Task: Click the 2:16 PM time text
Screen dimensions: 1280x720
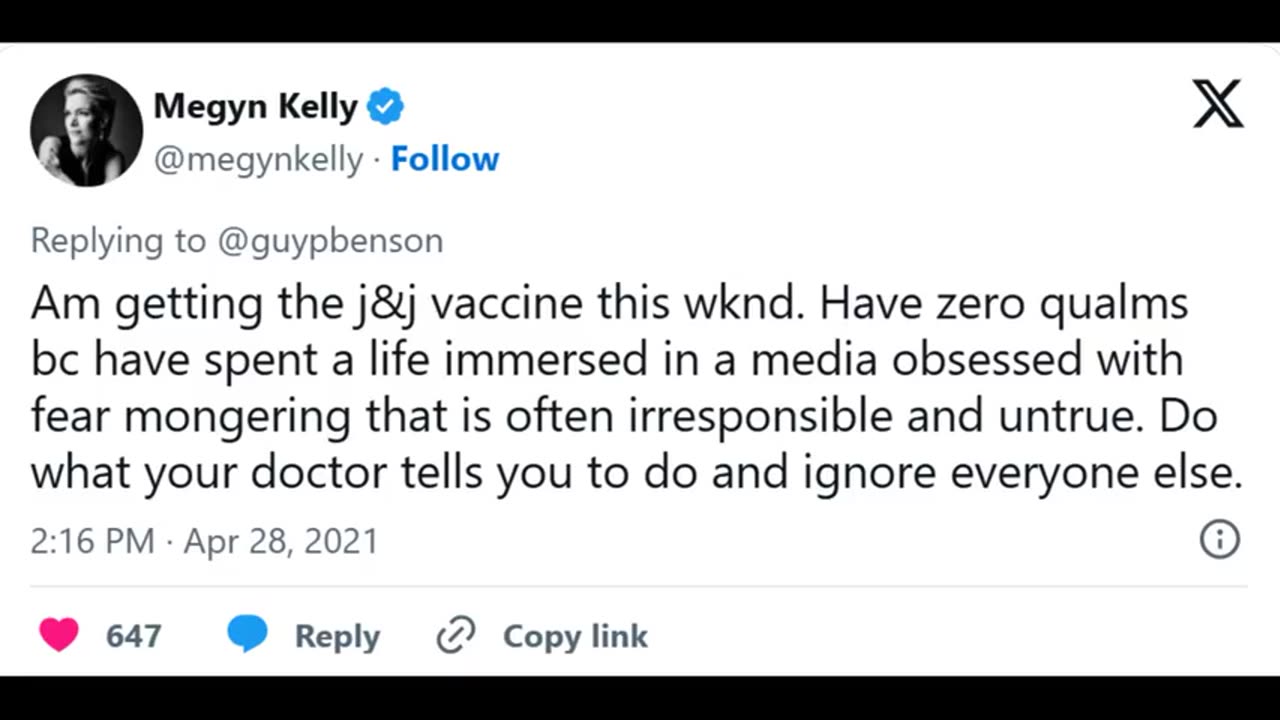Action: pos(92,541)
